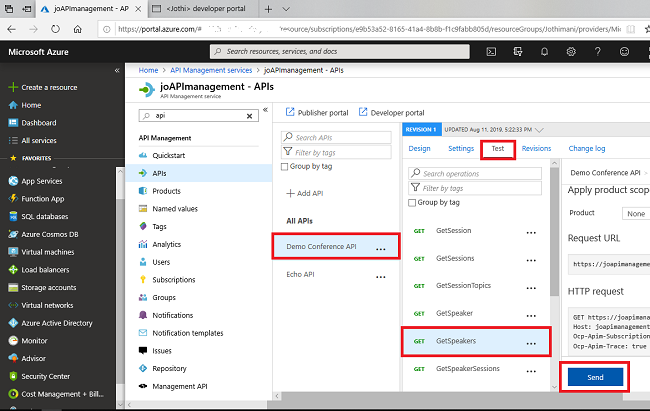Open Monitor in favorites

point(34,341)
